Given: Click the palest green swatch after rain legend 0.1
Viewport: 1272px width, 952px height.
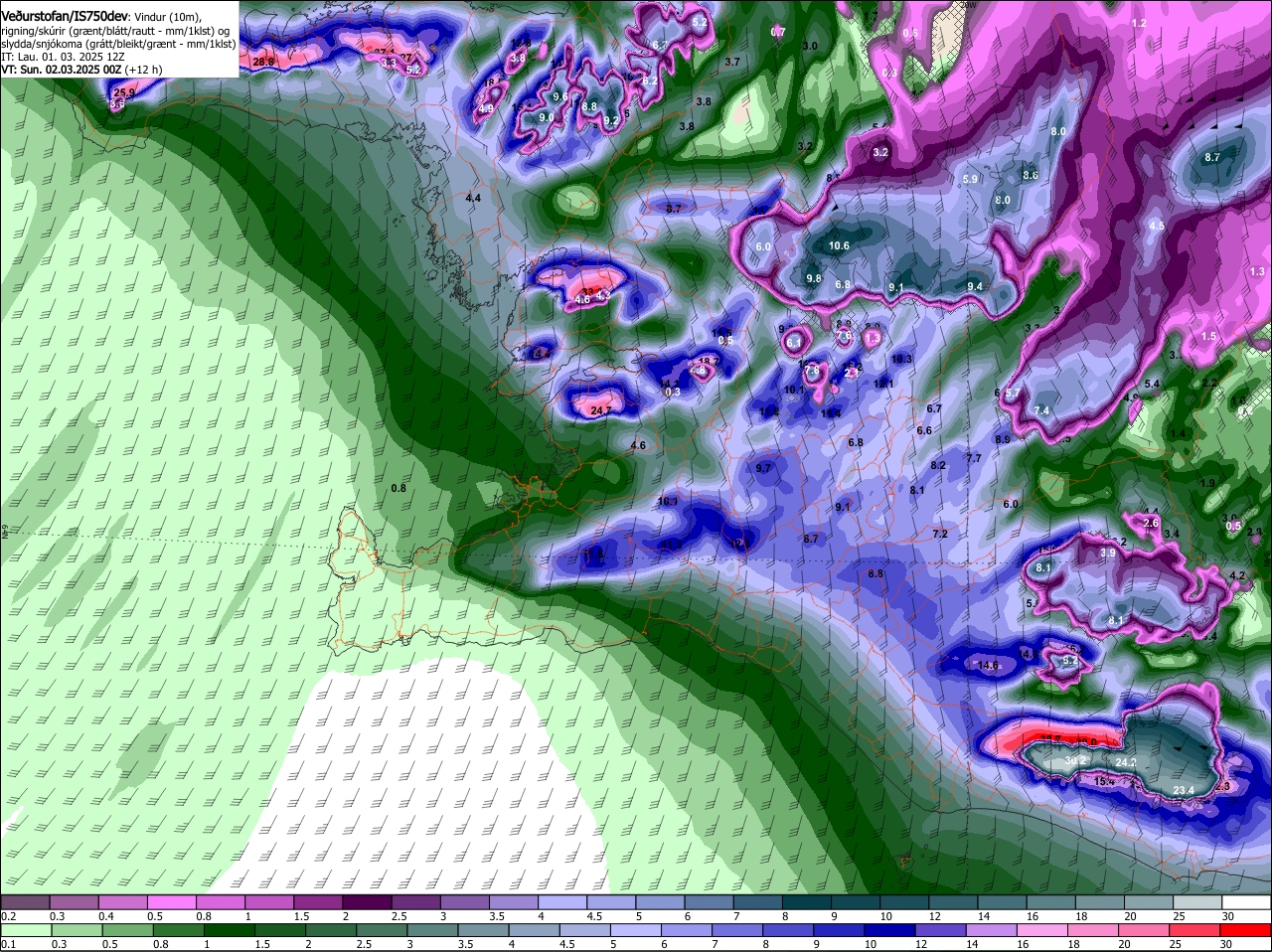Looking at the screenshot, I should tap(25, 930).
